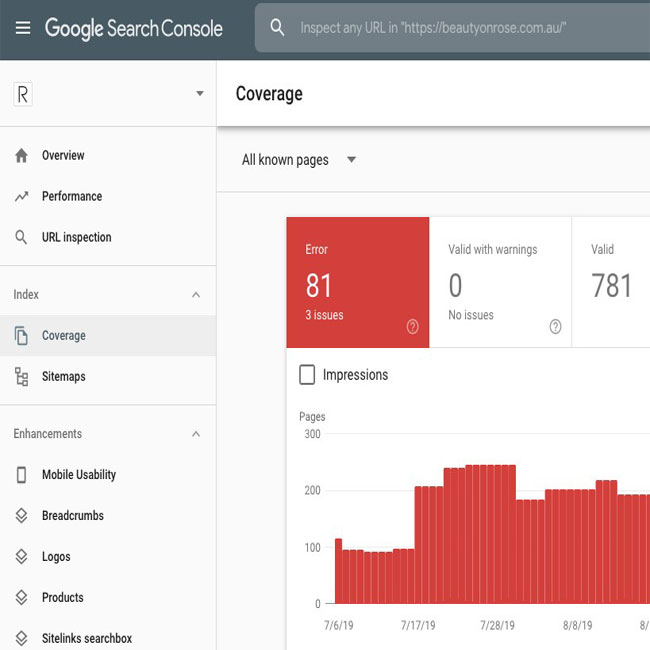Open the Sitelinks searchbox report

tap(86, 639)
